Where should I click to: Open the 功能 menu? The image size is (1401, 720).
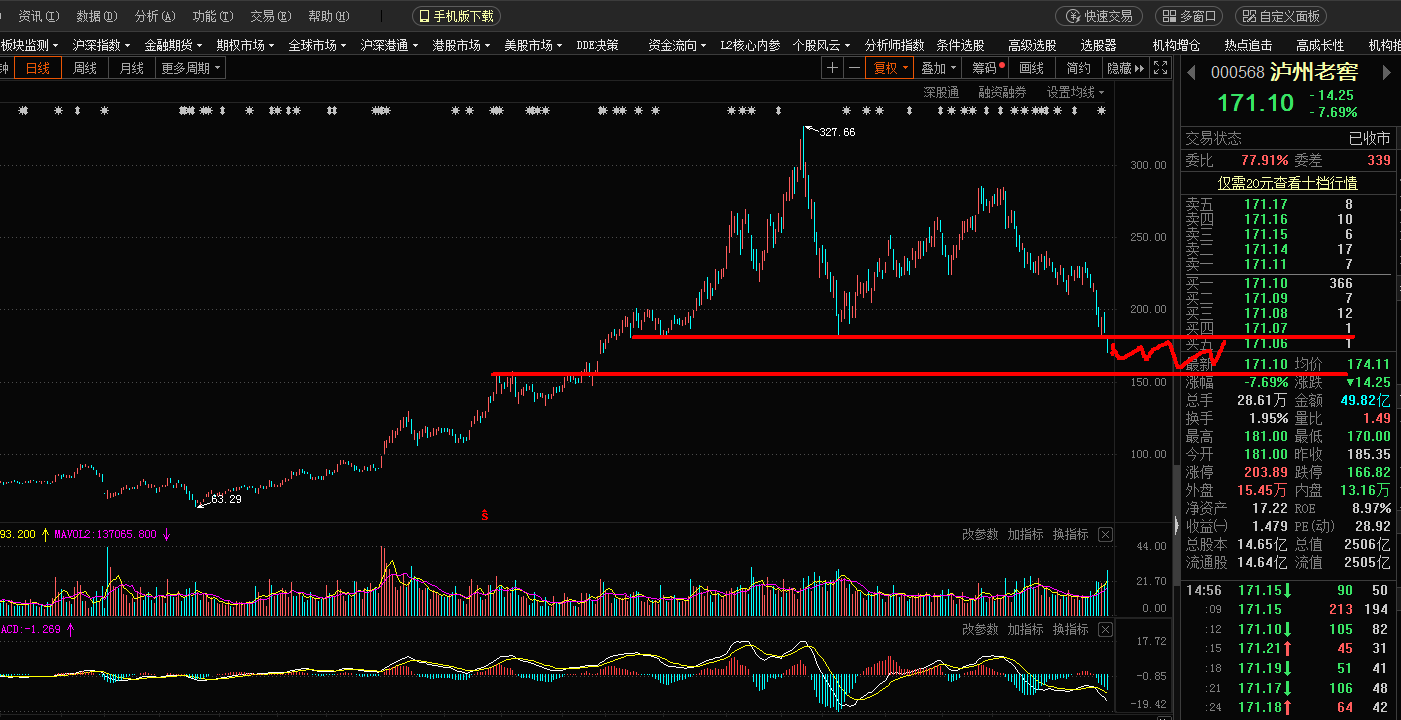point(212,16)
